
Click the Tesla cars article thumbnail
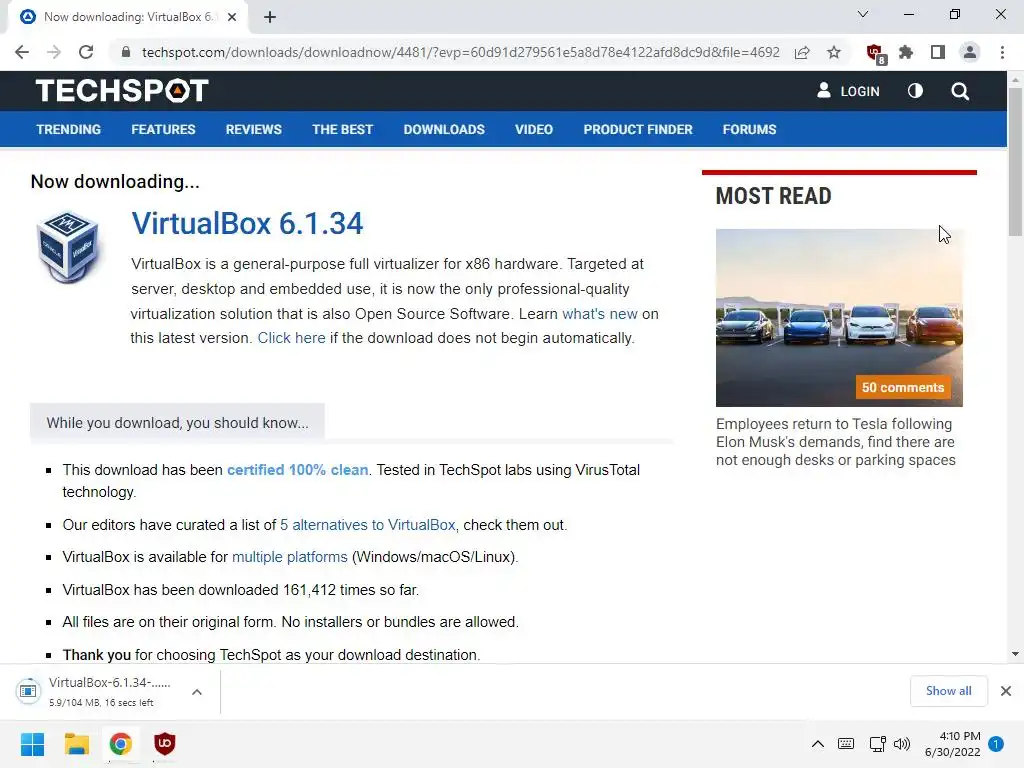point(839,317)
